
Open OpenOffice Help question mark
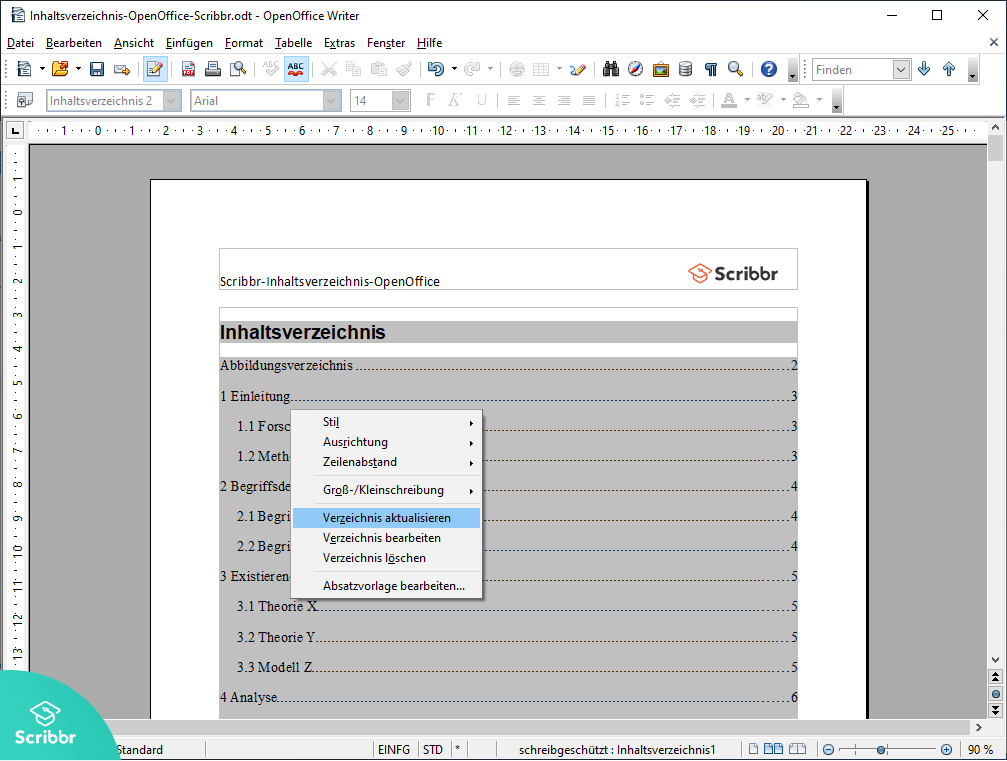coord(768,69)
